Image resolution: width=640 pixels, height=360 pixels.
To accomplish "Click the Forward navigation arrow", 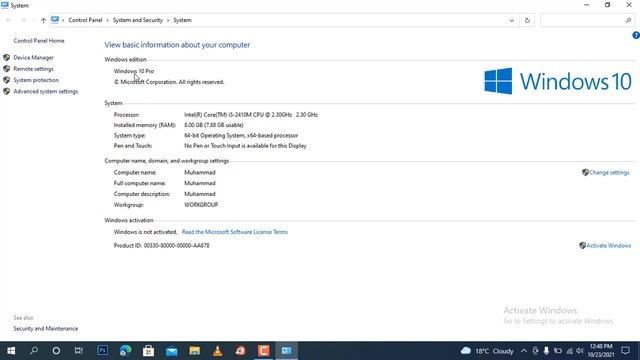I will point(23,20).
